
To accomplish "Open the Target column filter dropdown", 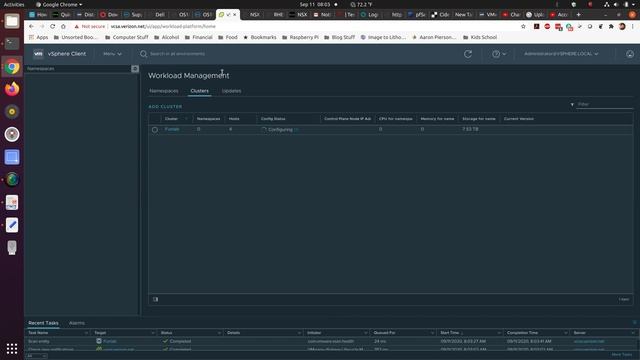I will (x=153, y=333).
